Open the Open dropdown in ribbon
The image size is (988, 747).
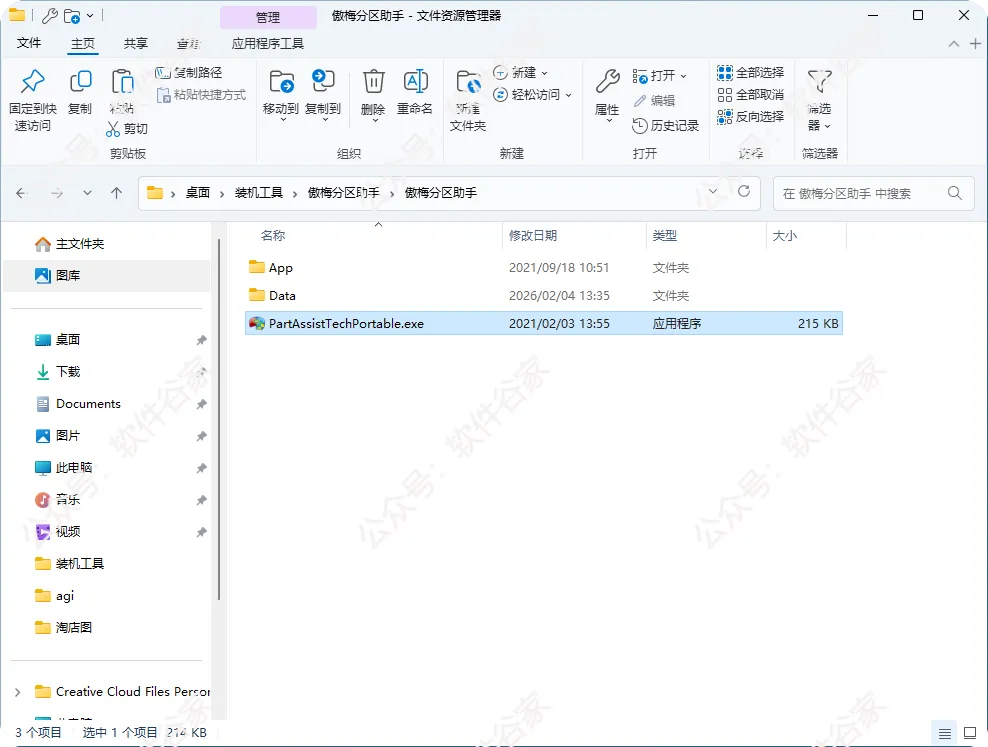(x=659, y=76)
